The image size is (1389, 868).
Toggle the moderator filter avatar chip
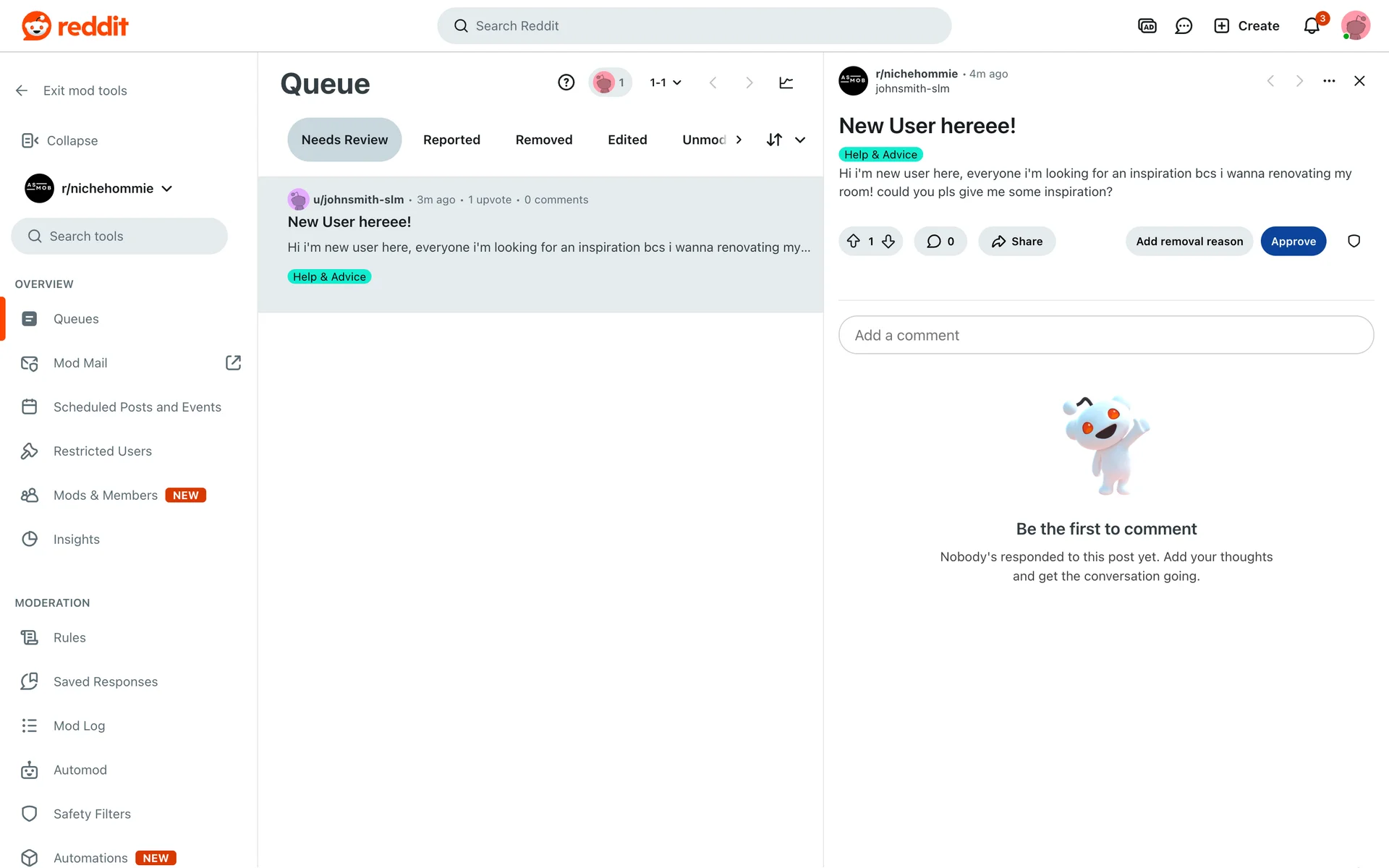[x=610, y=82]
